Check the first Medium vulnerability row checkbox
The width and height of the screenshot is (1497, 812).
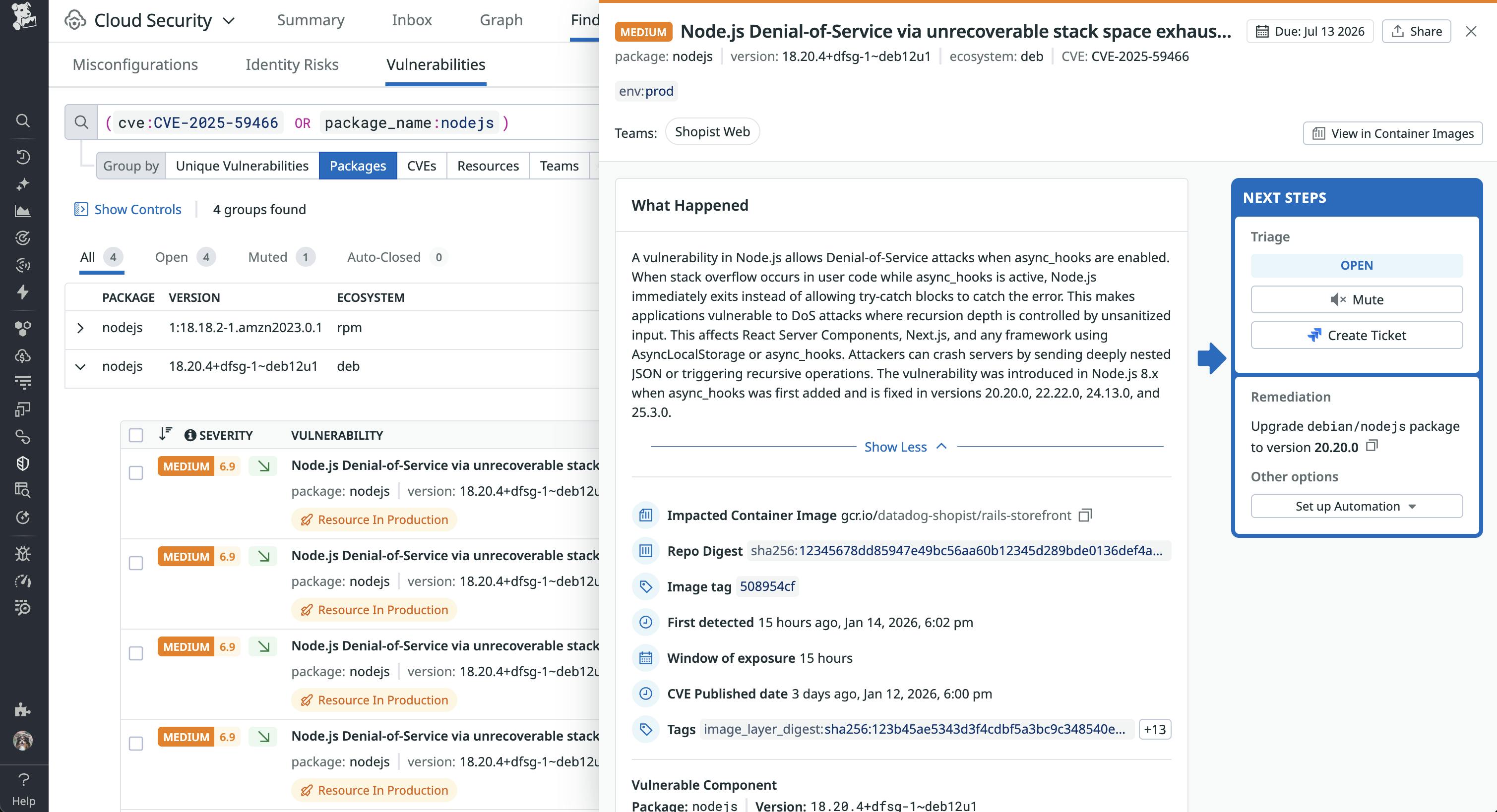[135, 473]
